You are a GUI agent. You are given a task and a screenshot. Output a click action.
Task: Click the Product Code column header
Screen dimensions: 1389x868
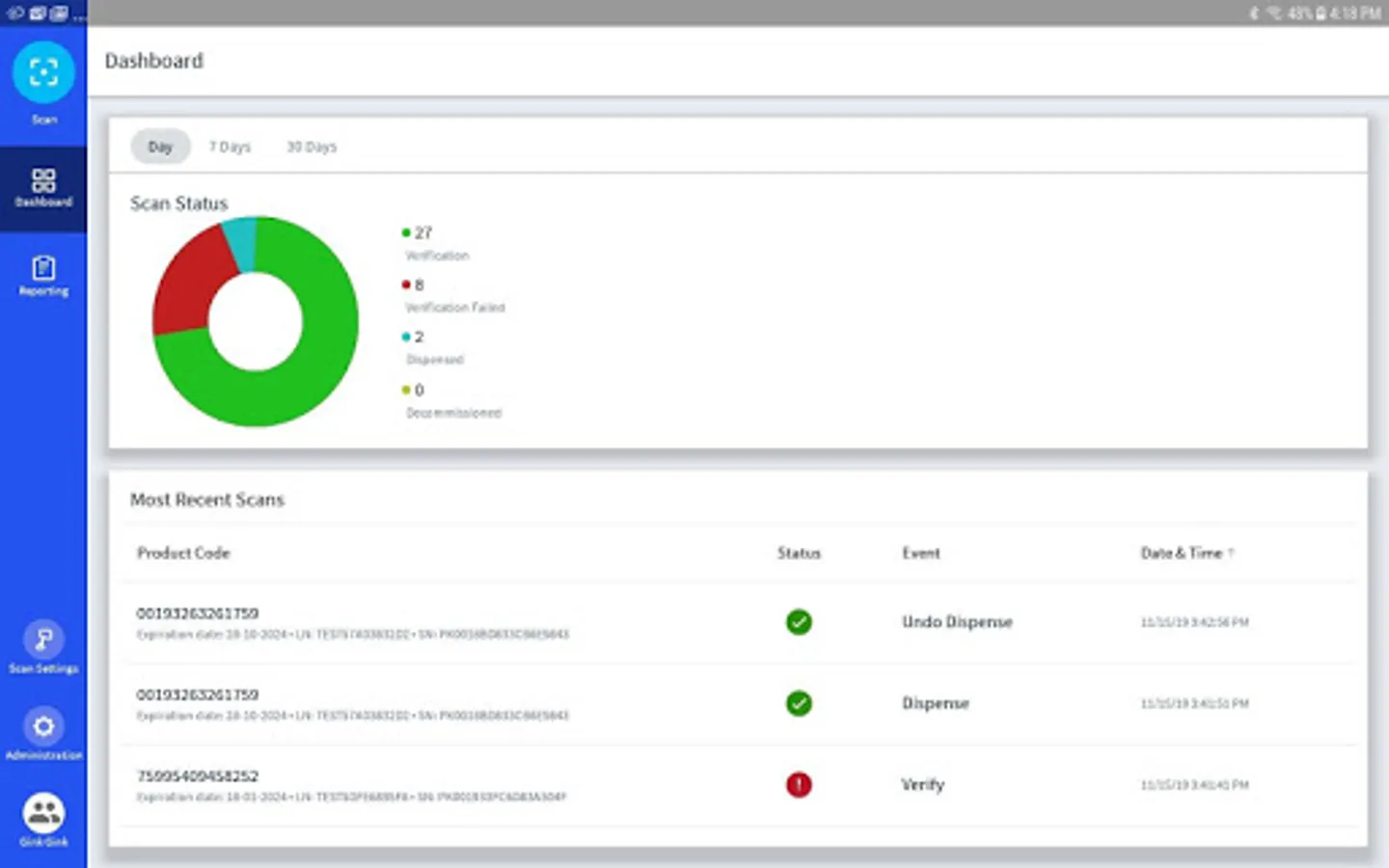point(183,553)
